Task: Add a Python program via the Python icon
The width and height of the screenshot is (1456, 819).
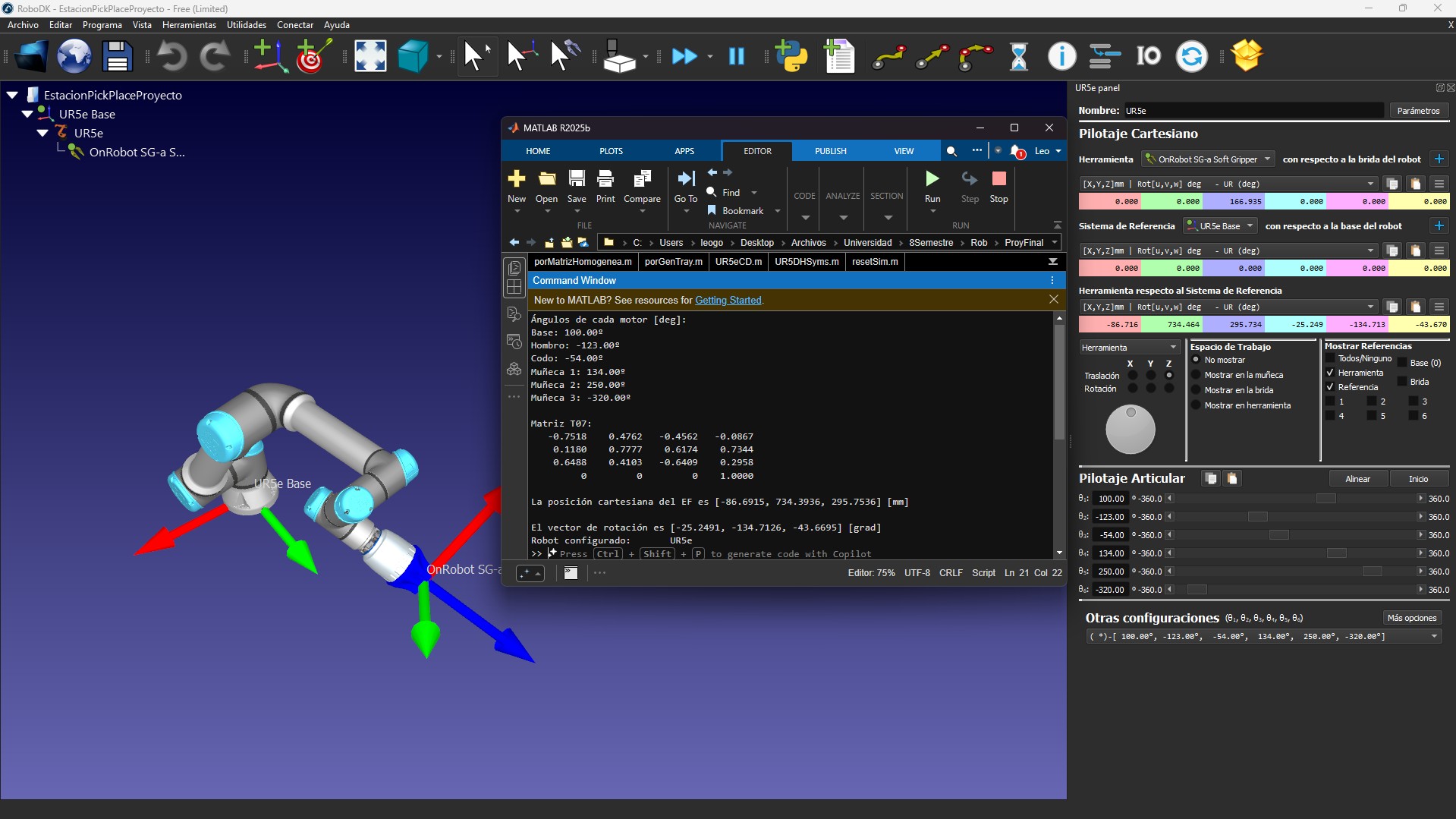Action: tap(792, 56)
